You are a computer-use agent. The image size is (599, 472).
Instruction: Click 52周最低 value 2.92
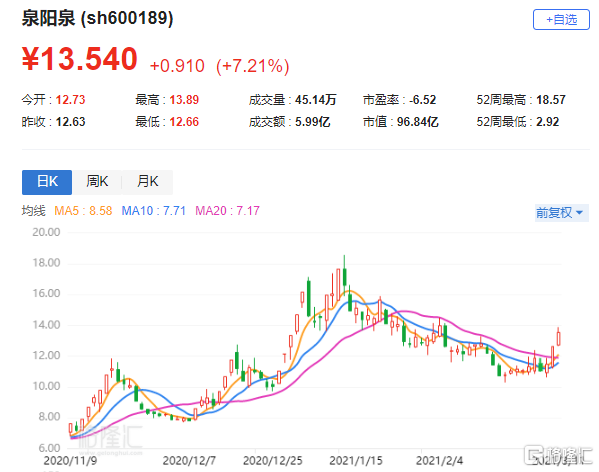coord(547,122)
